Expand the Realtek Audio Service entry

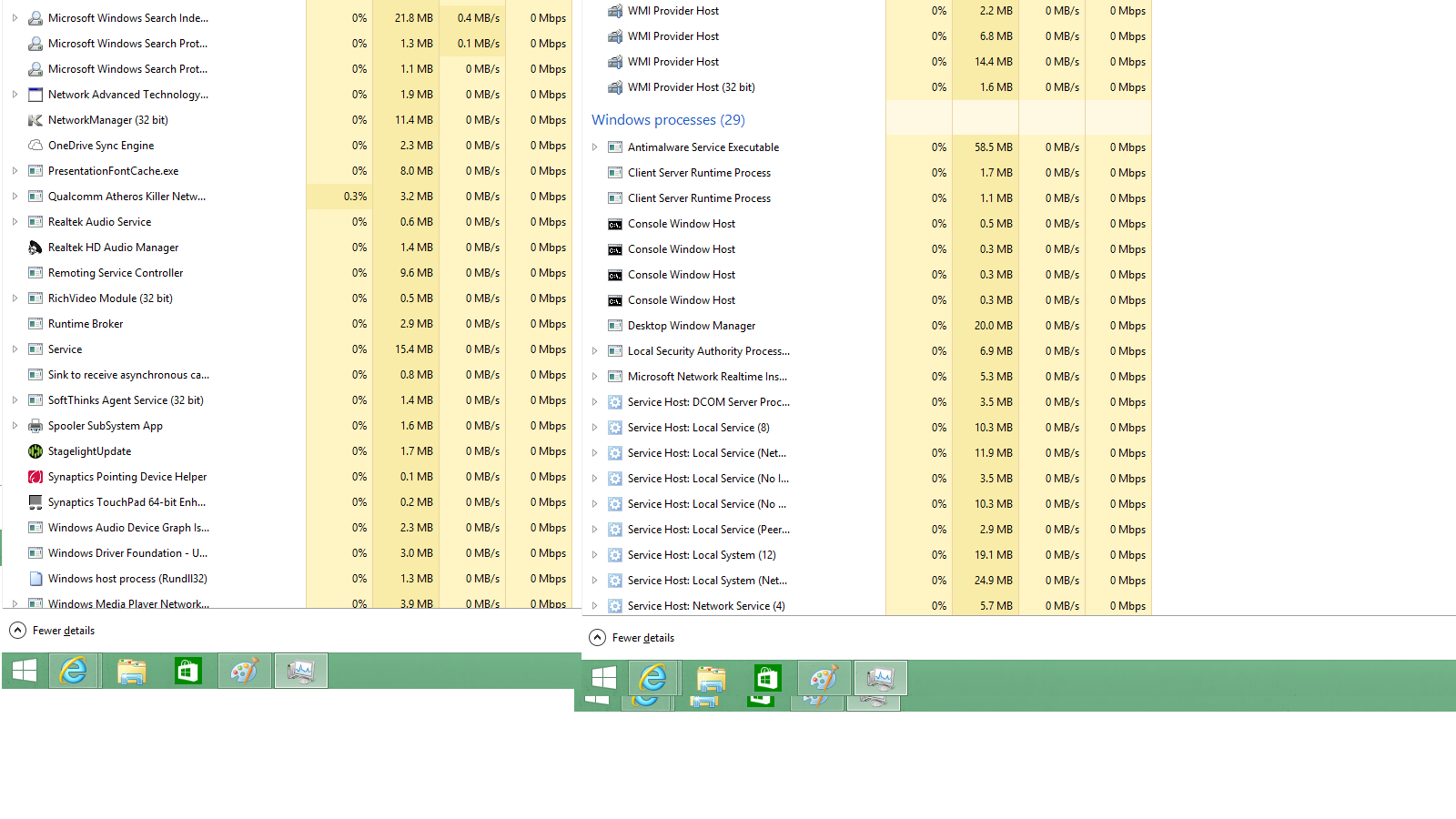pyautogui.click(x=15, y=222)
